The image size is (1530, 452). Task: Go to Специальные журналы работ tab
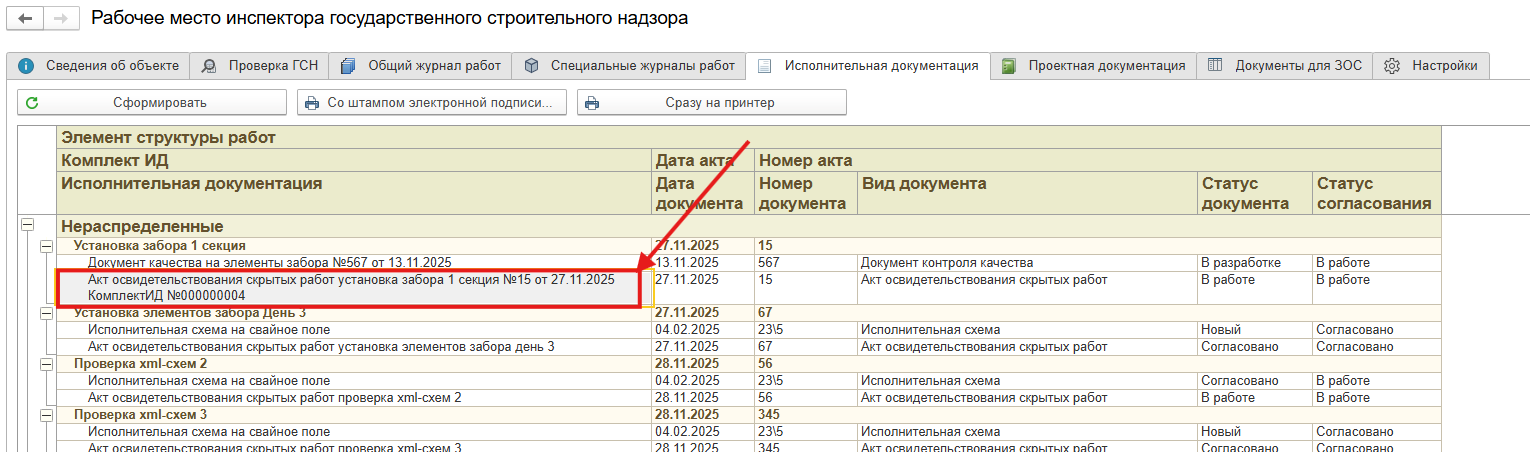pos(630,66)
